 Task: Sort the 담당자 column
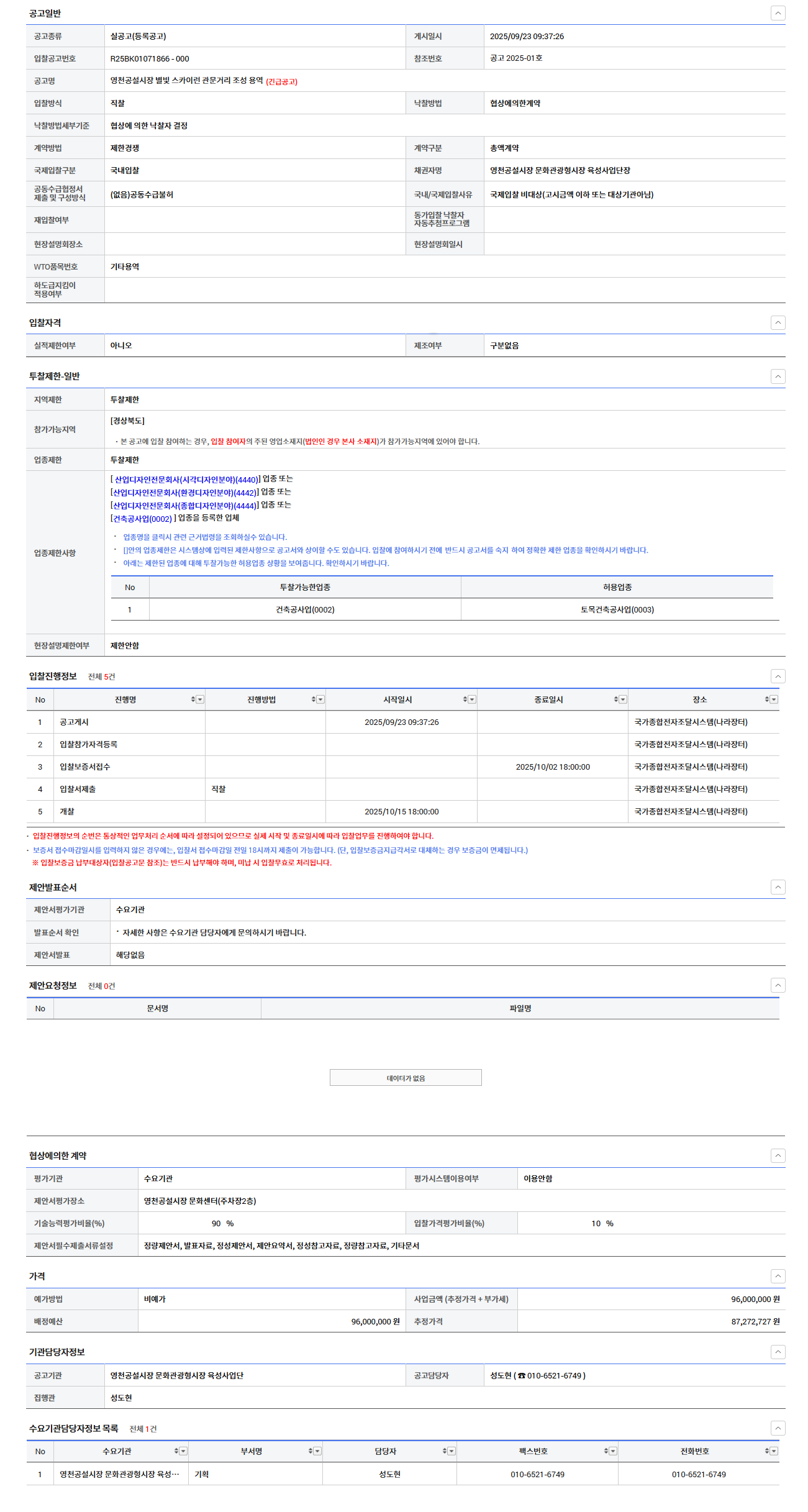(445, 1451)
